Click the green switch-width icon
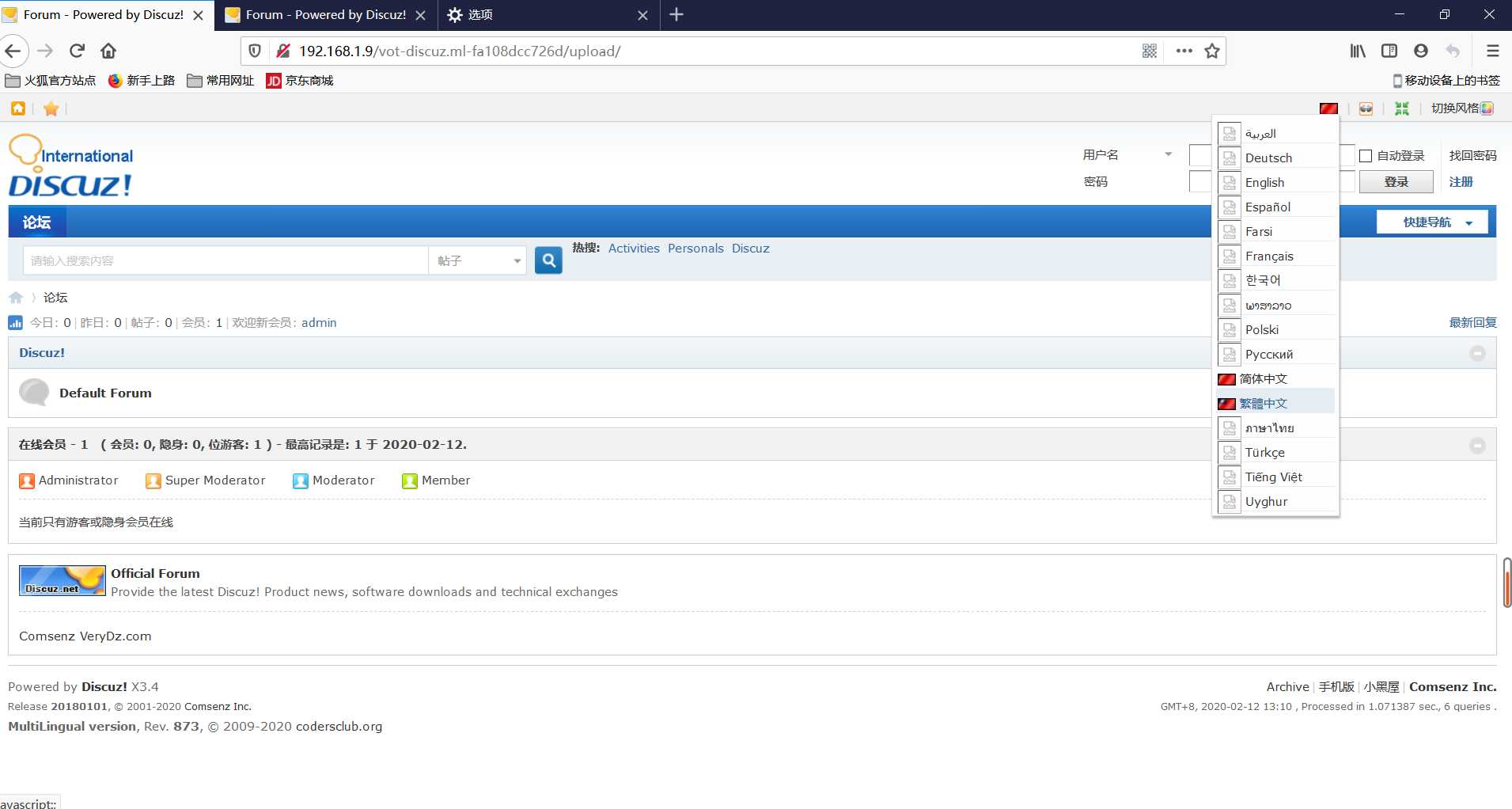This screenshot has width=1512, height=809. coord(1402,108)
